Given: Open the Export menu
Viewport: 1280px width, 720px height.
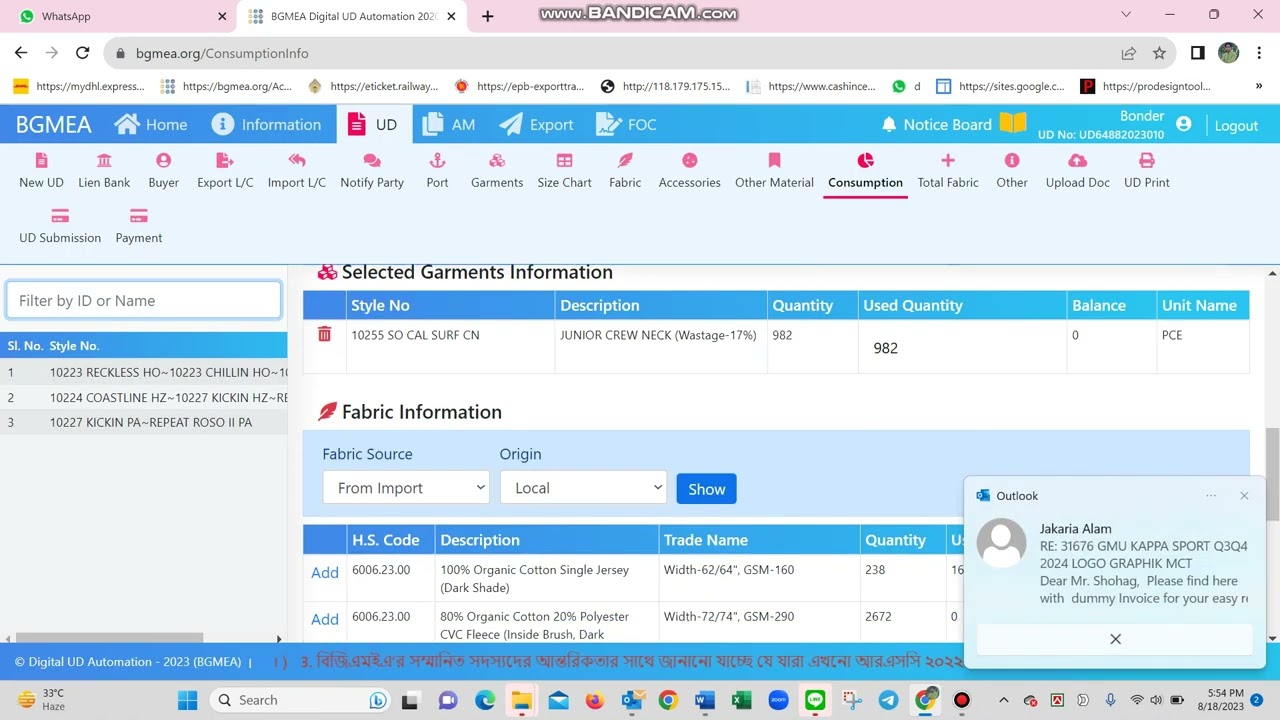Looking at the screenshot, I should pos(537,124).
